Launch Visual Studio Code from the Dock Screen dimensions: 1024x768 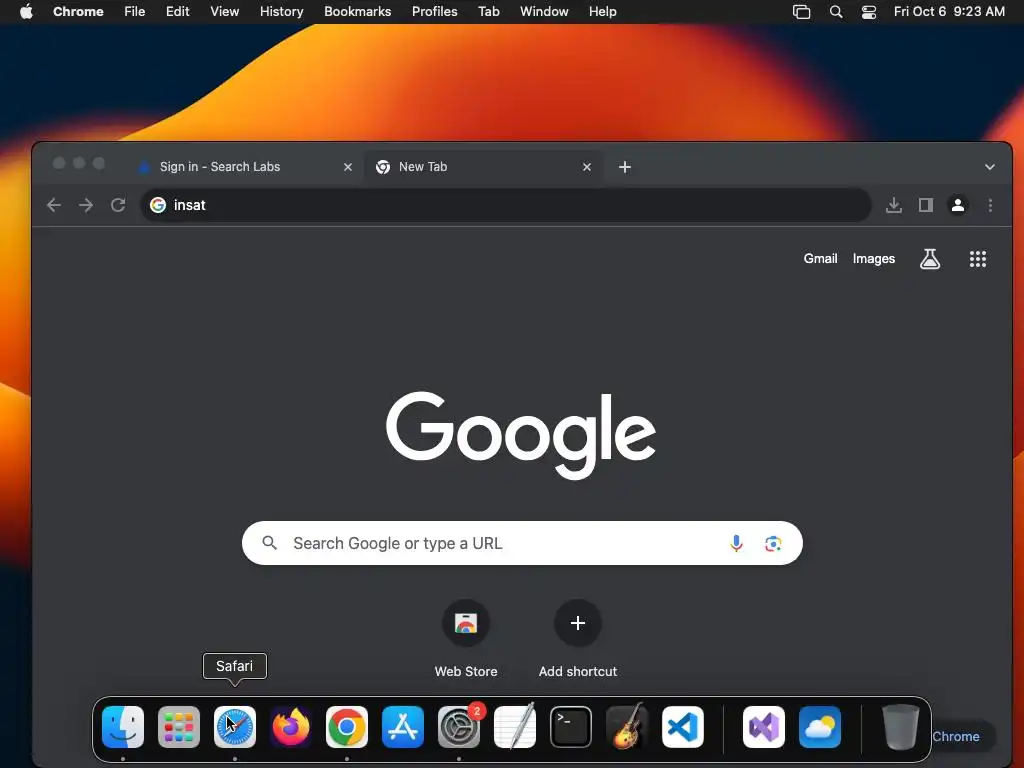point(682,727)
